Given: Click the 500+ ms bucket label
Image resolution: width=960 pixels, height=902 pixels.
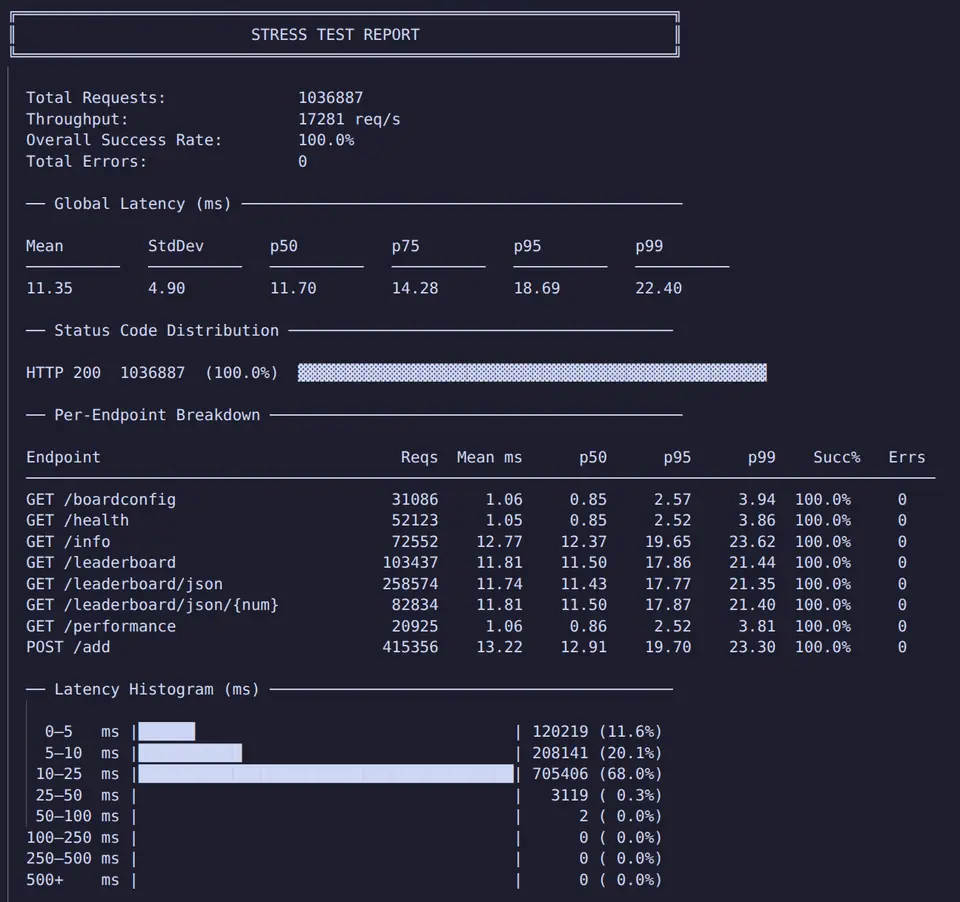Looking at the screenshot, I should tap(72, 879).
